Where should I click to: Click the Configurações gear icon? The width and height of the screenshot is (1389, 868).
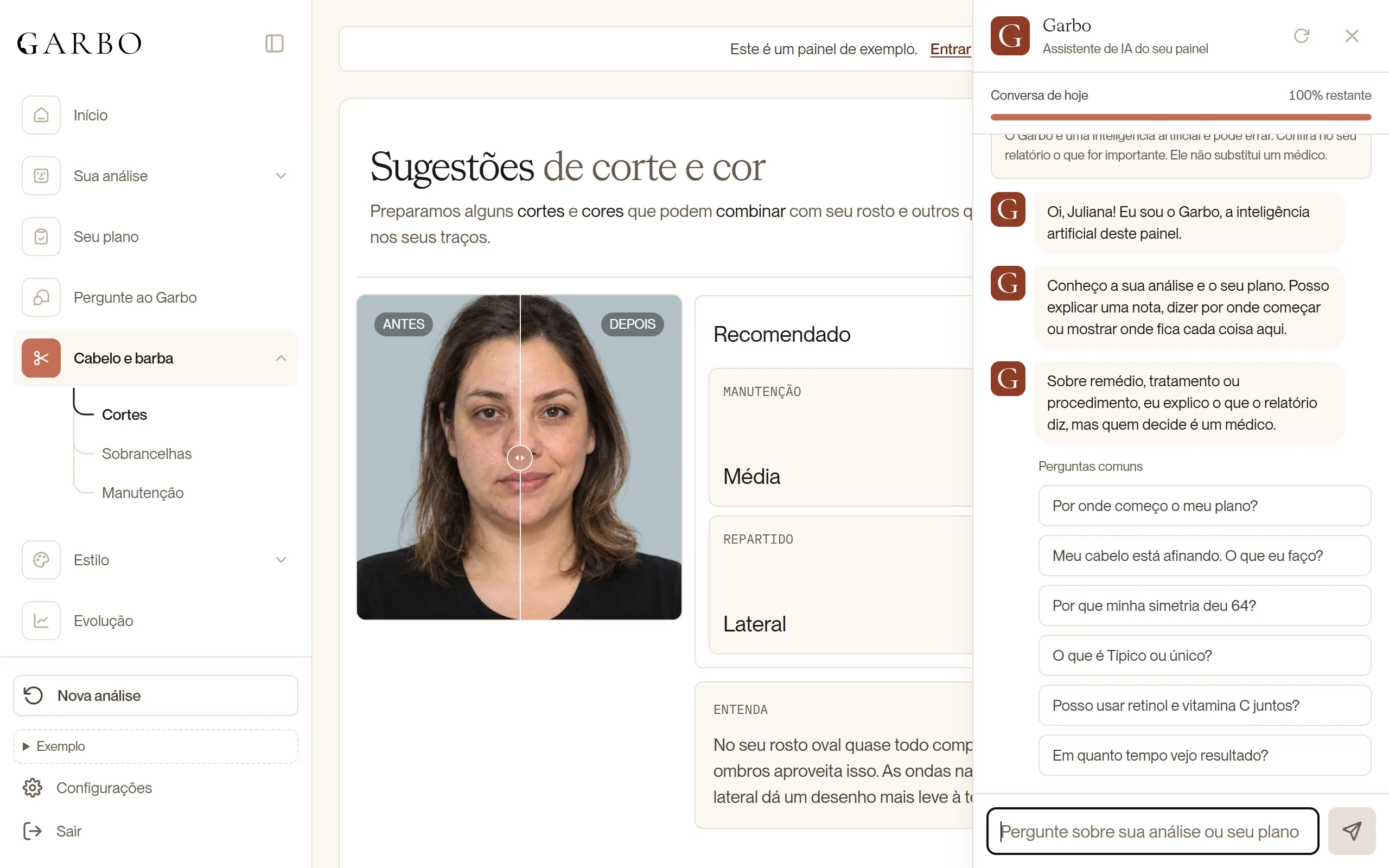pyautogui.click(x=33, y=788)
